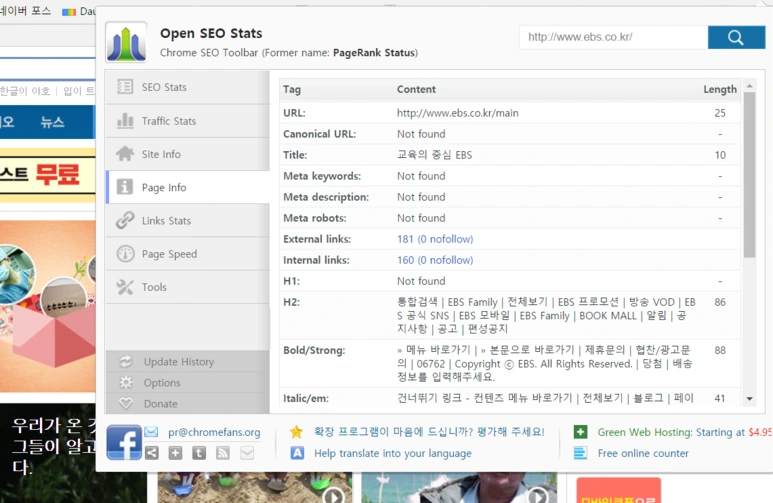Image resolution: width=773 pixels, height=503 pixels.
Task: Click the gray mail icon in the social row
Action: coord(247,453)
